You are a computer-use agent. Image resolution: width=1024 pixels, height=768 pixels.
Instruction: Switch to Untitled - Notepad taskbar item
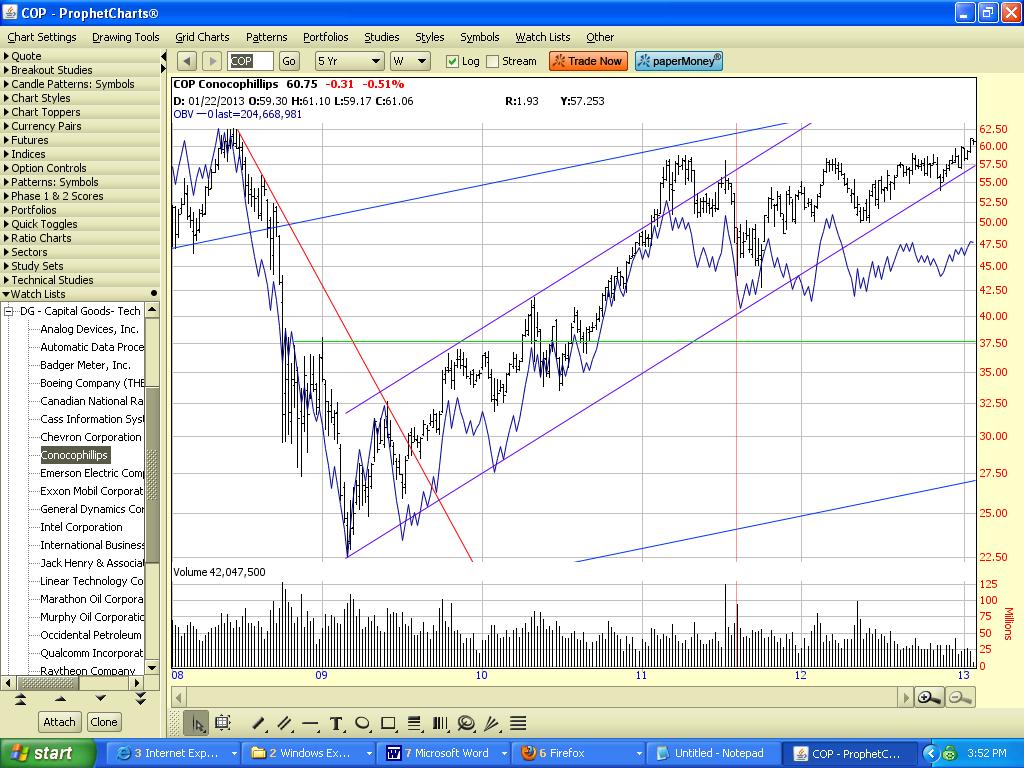711,753
